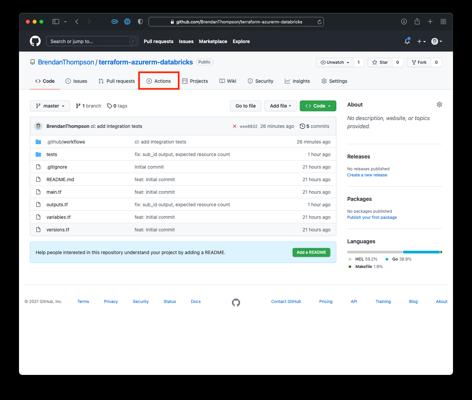
Task: Switch to the repository Issues tab
Action: pos(76,81)
